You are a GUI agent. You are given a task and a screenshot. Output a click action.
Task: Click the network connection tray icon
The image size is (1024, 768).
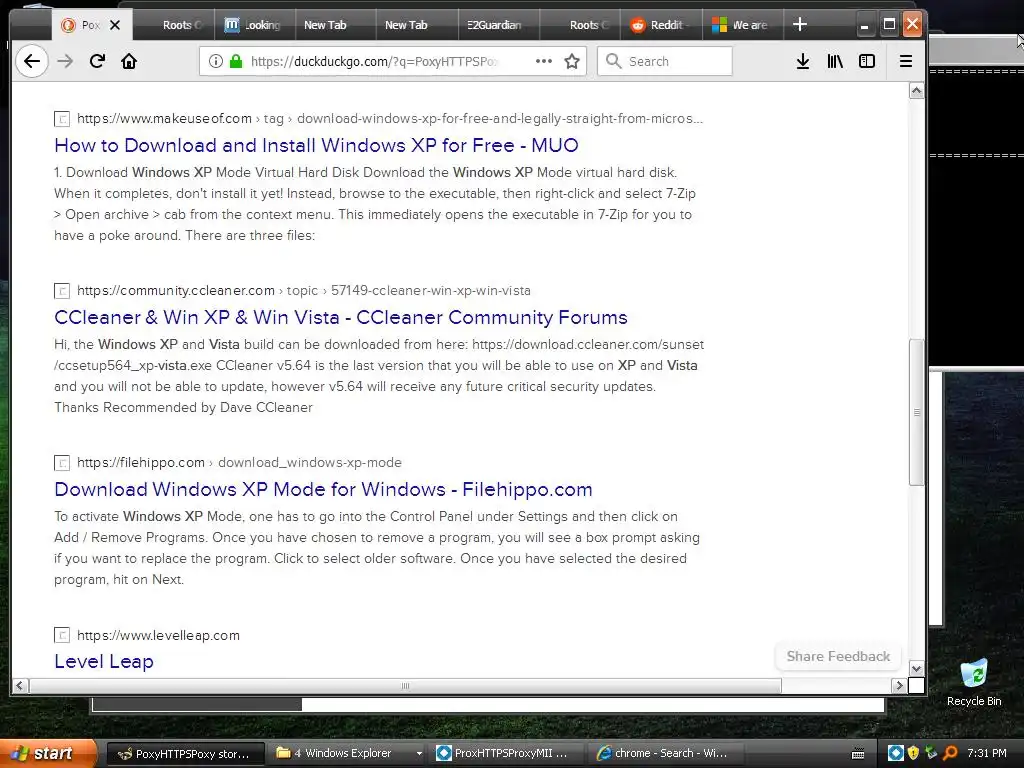click(x=931, y=753)
